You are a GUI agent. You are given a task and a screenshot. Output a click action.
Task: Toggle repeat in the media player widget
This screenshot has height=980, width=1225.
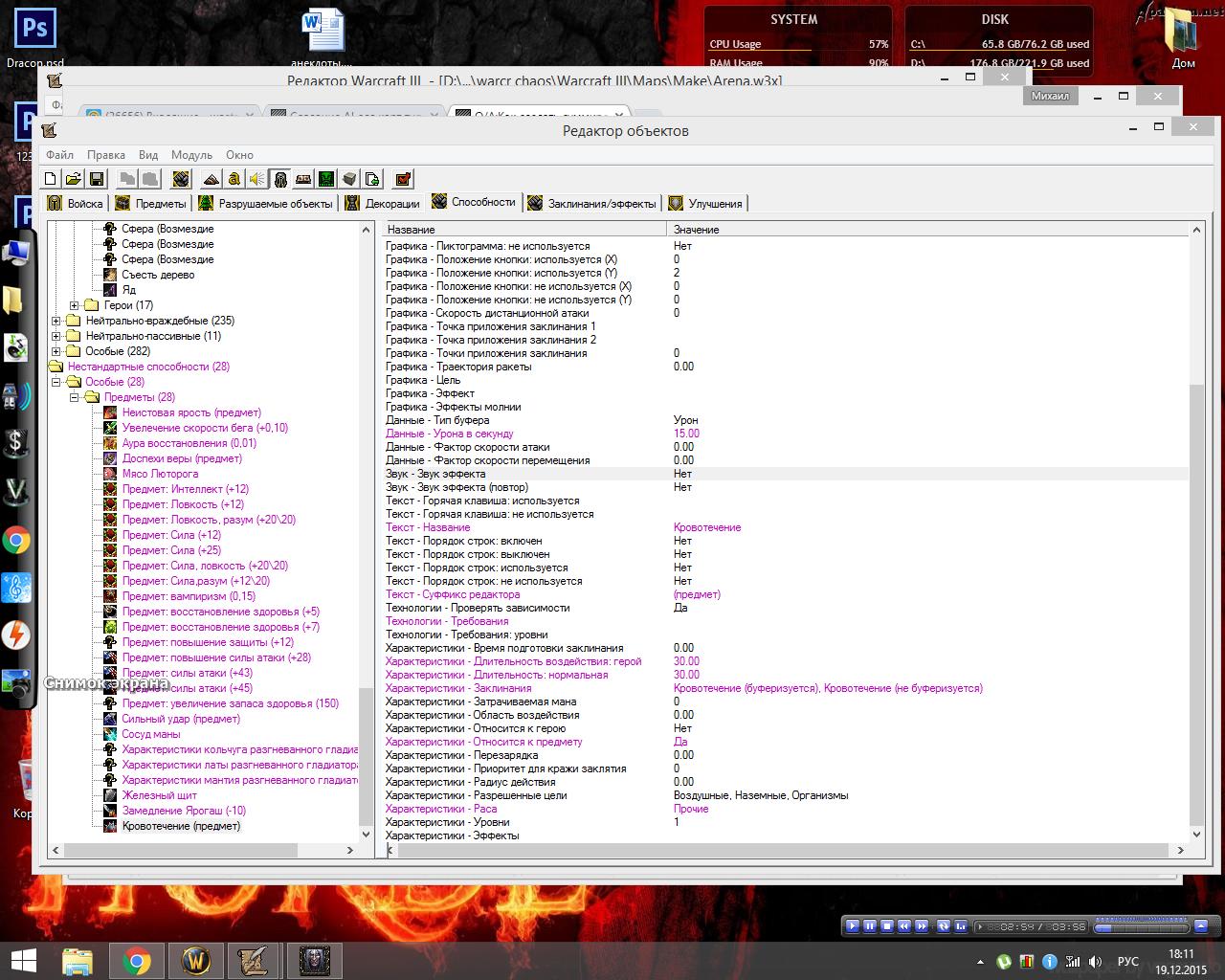tap(942, 925)
